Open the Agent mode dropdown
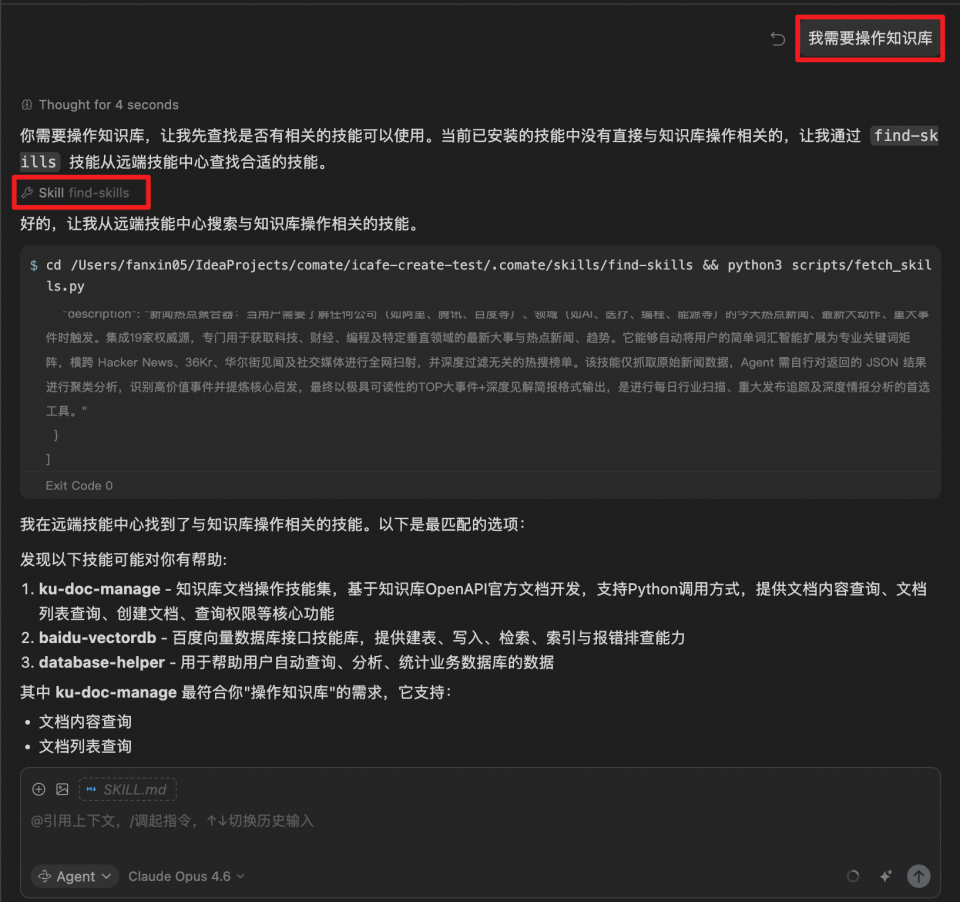The width and height of the screenshot is (960, 902). coord(75,876)
